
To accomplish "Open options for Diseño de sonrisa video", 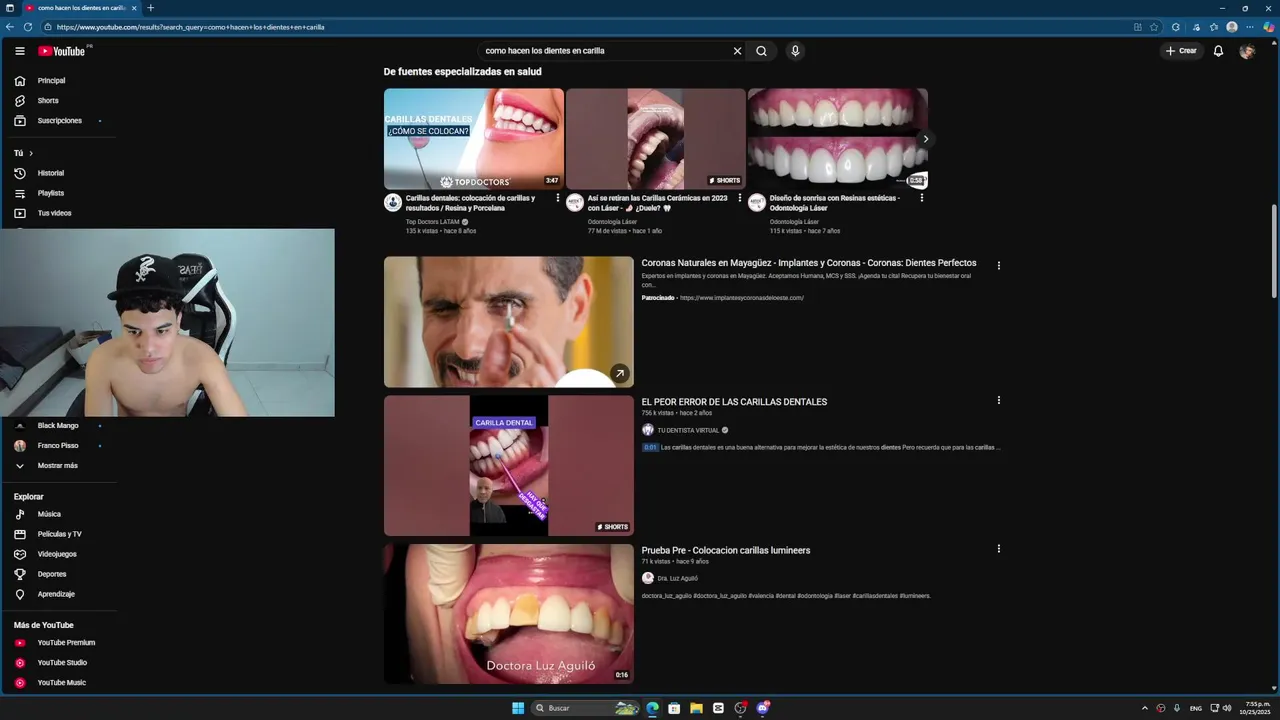I will coord(922,198).
